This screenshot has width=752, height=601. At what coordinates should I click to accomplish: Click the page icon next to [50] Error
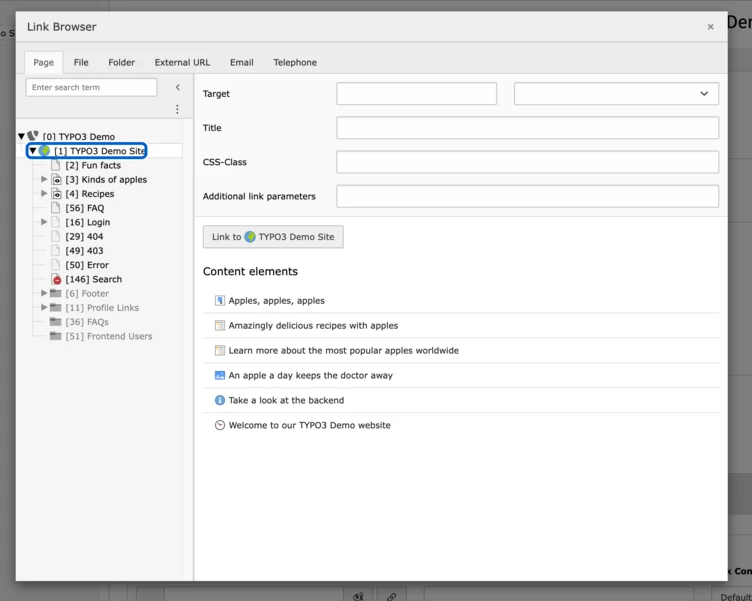tap(56, 265)
